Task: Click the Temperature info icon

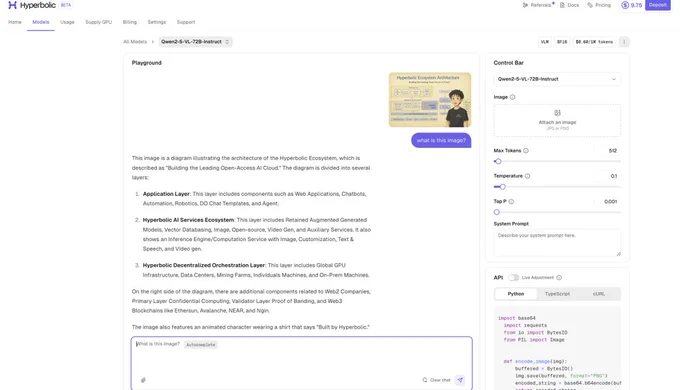Action: (x=527, y=176)
